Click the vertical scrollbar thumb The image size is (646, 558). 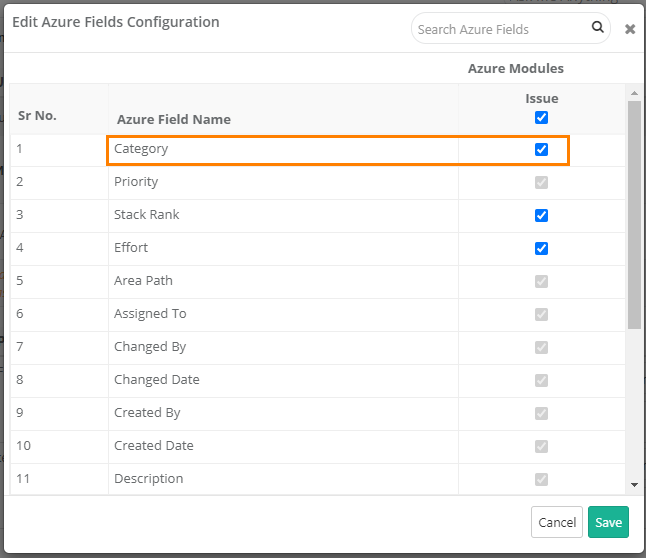click(x=634, y=214)
